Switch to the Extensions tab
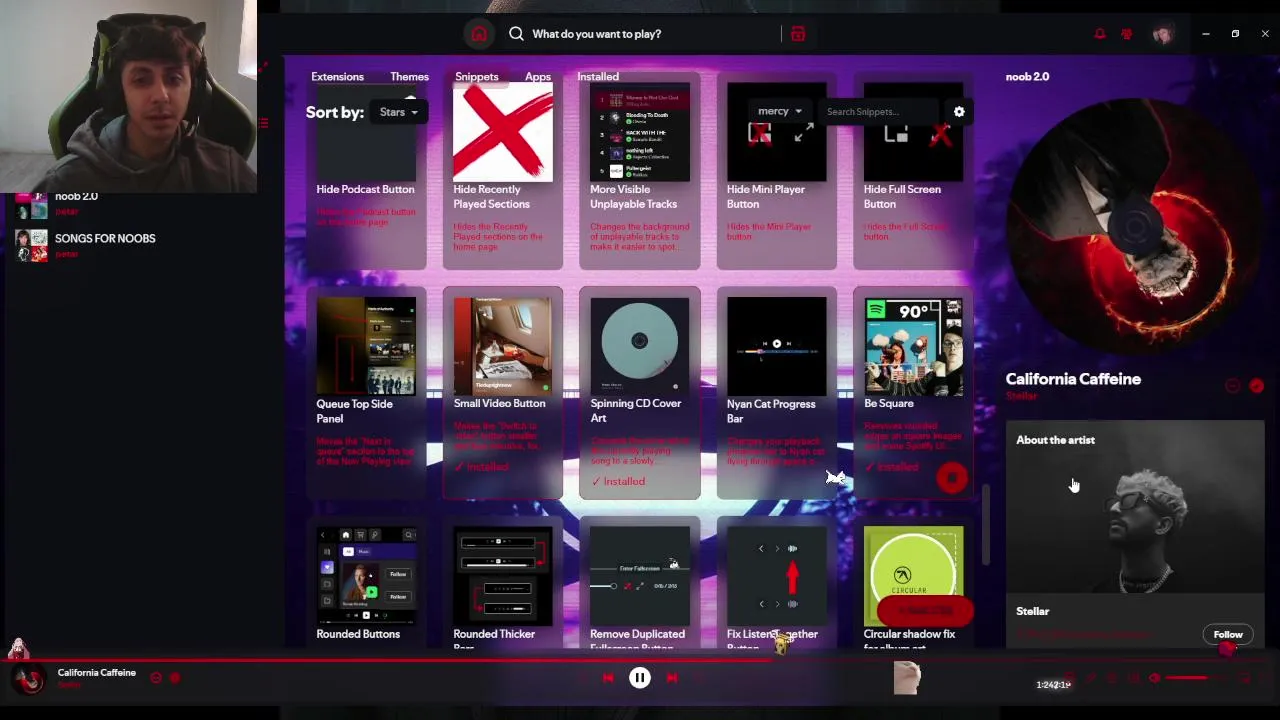The width and height of the screenshot is (1280, 720). 337,77
